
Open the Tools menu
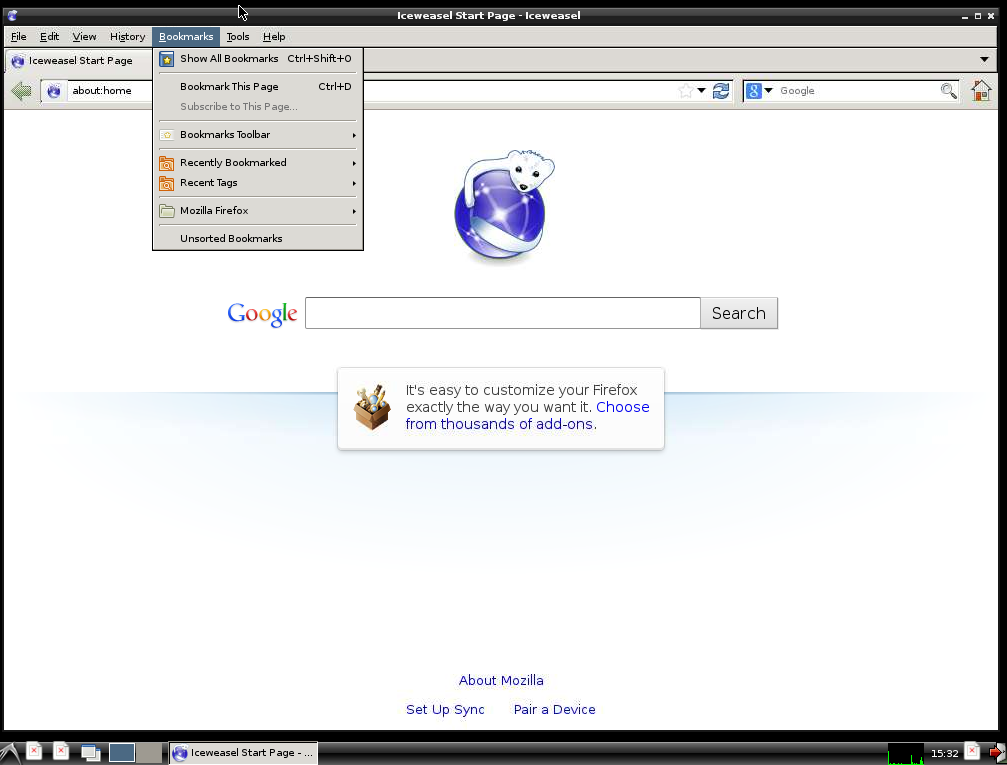238,37
